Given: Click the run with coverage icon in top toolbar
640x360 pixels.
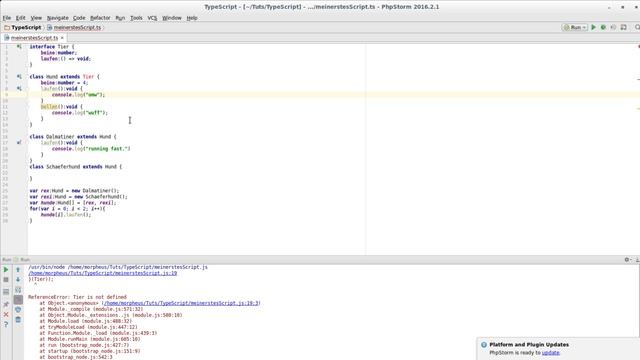Looking at the screenshot, I should tap(613, 27).
